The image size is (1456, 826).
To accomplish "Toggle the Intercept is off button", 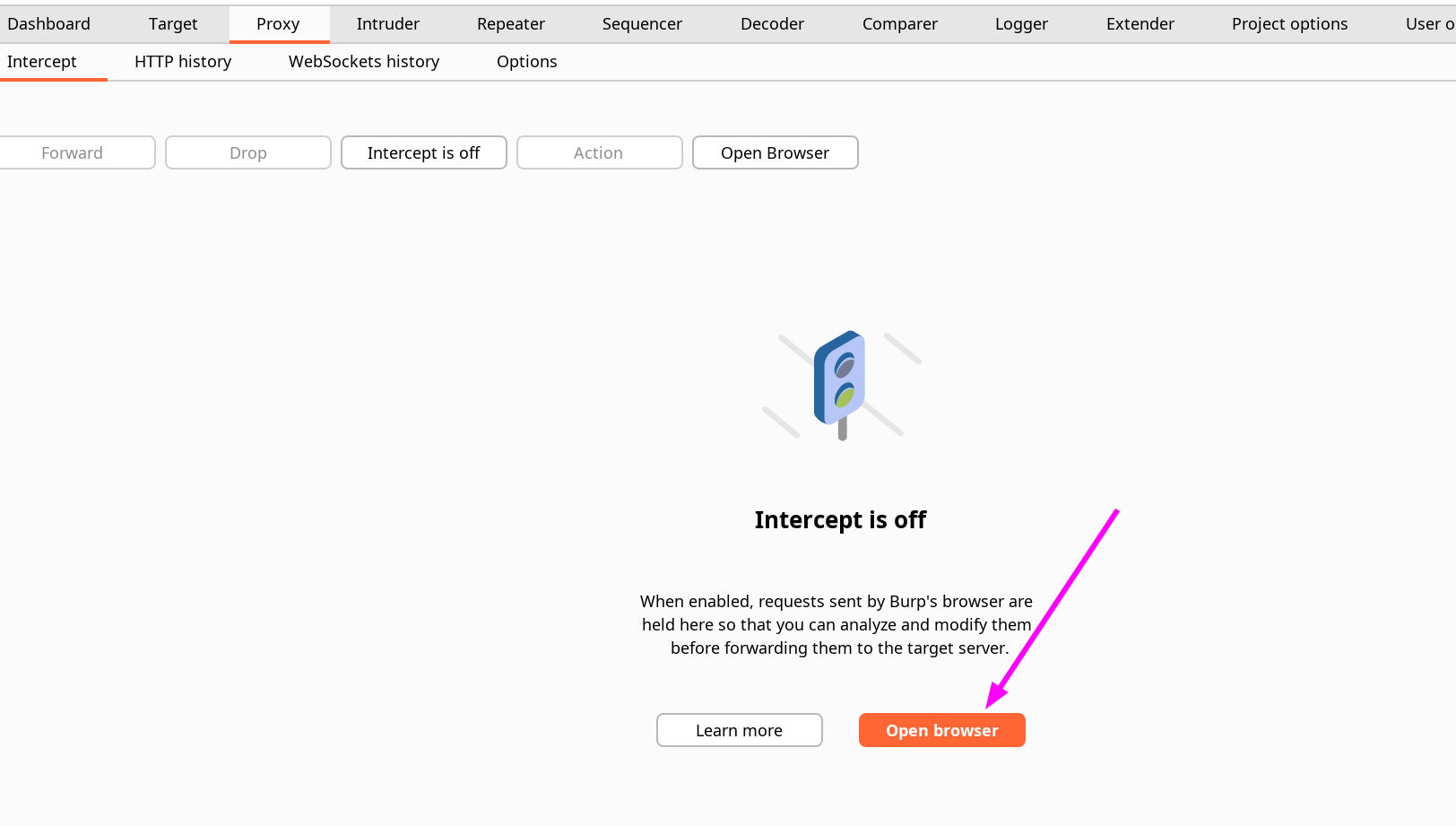I will (424, 152).
